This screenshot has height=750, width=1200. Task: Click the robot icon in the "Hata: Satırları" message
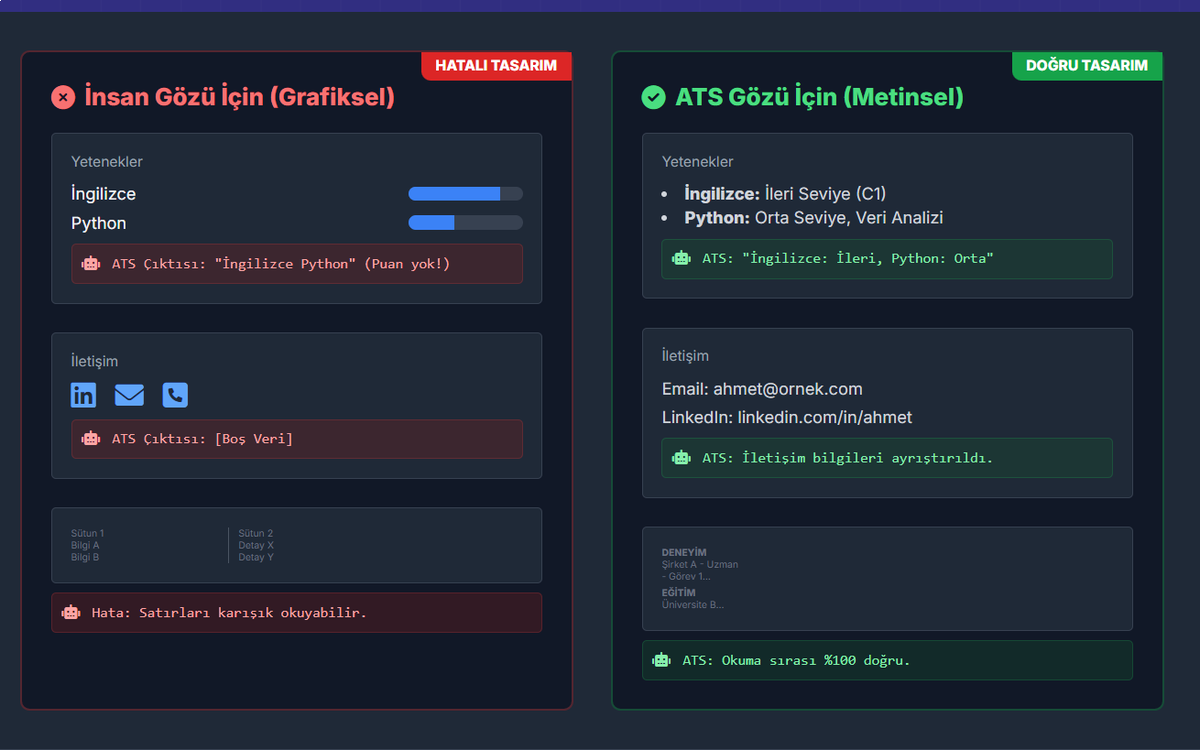point(71,612)
